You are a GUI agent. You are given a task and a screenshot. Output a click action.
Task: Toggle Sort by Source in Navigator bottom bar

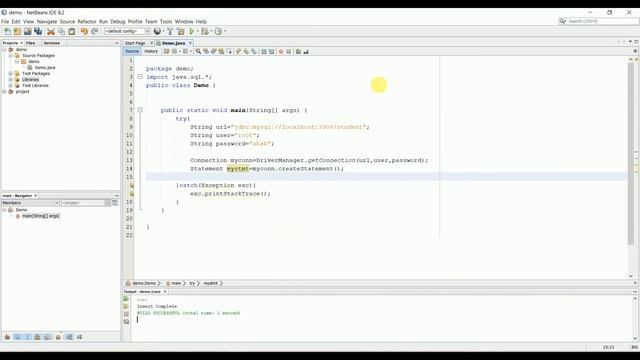point(79,337)
